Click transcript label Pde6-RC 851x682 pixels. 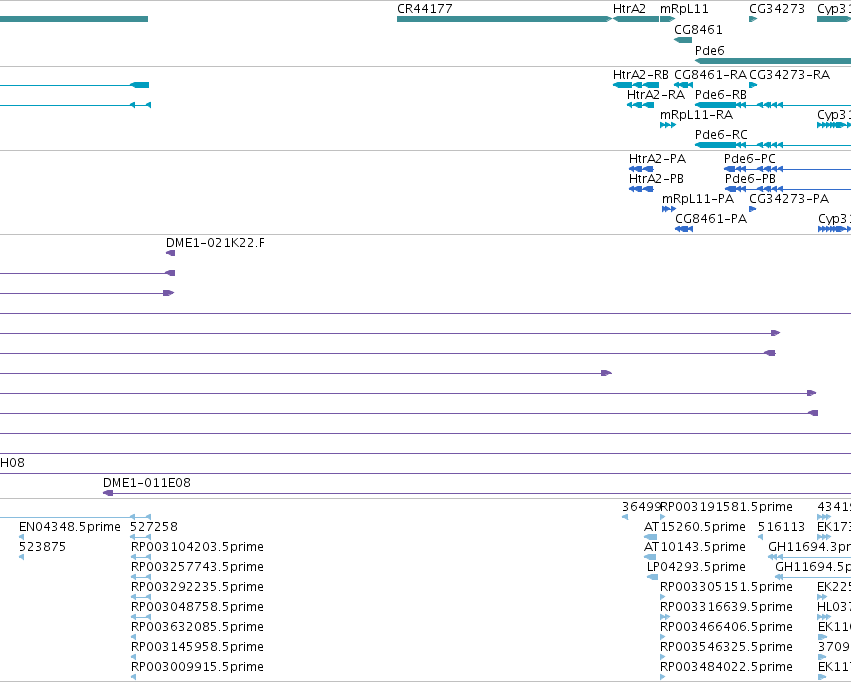(x=721, y=135)
